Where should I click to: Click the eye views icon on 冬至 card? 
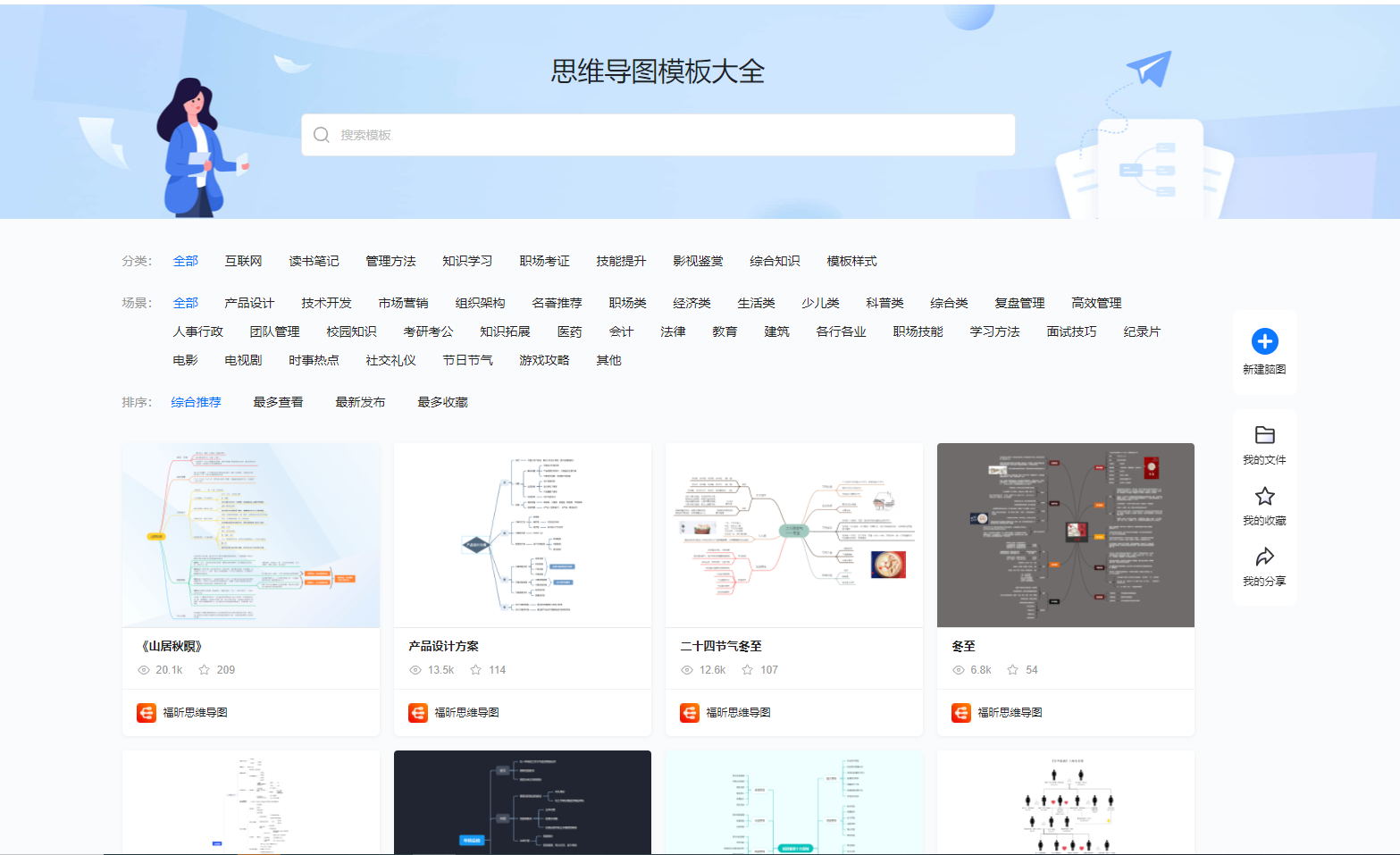(x=959, y=670)
